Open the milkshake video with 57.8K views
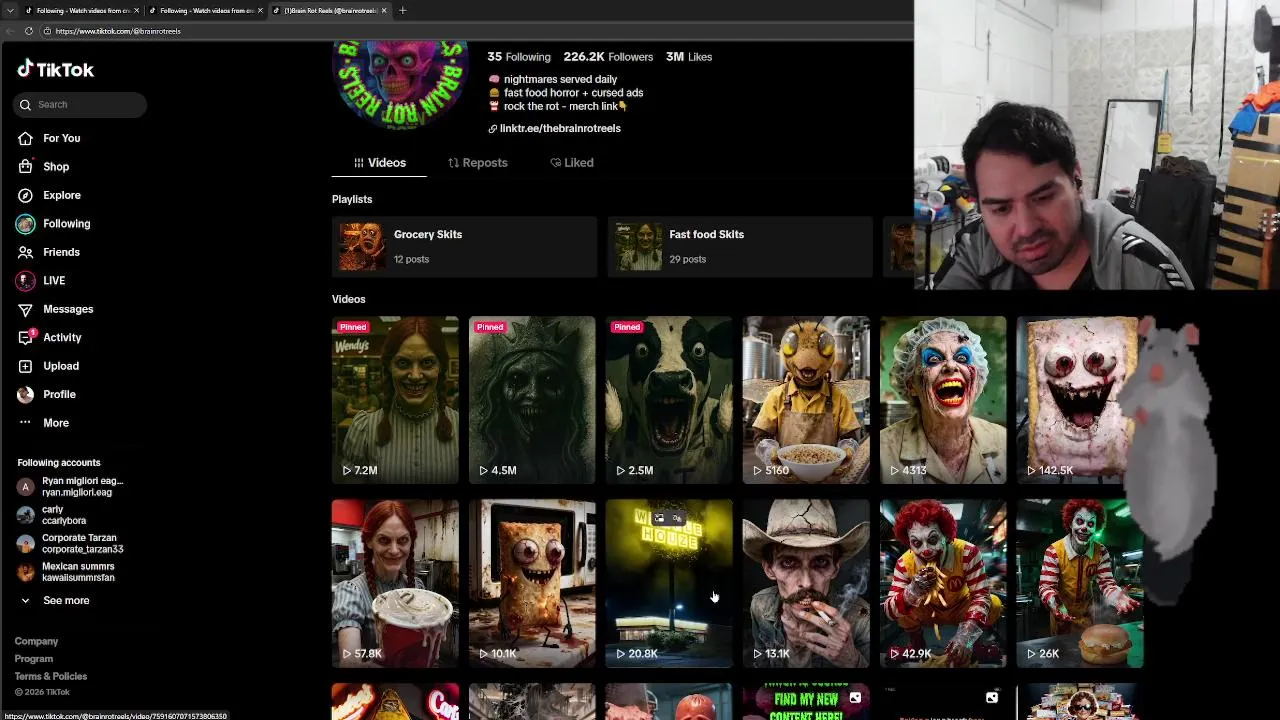The height and width of the screenshot is (720, 1280). click(395, 583)
